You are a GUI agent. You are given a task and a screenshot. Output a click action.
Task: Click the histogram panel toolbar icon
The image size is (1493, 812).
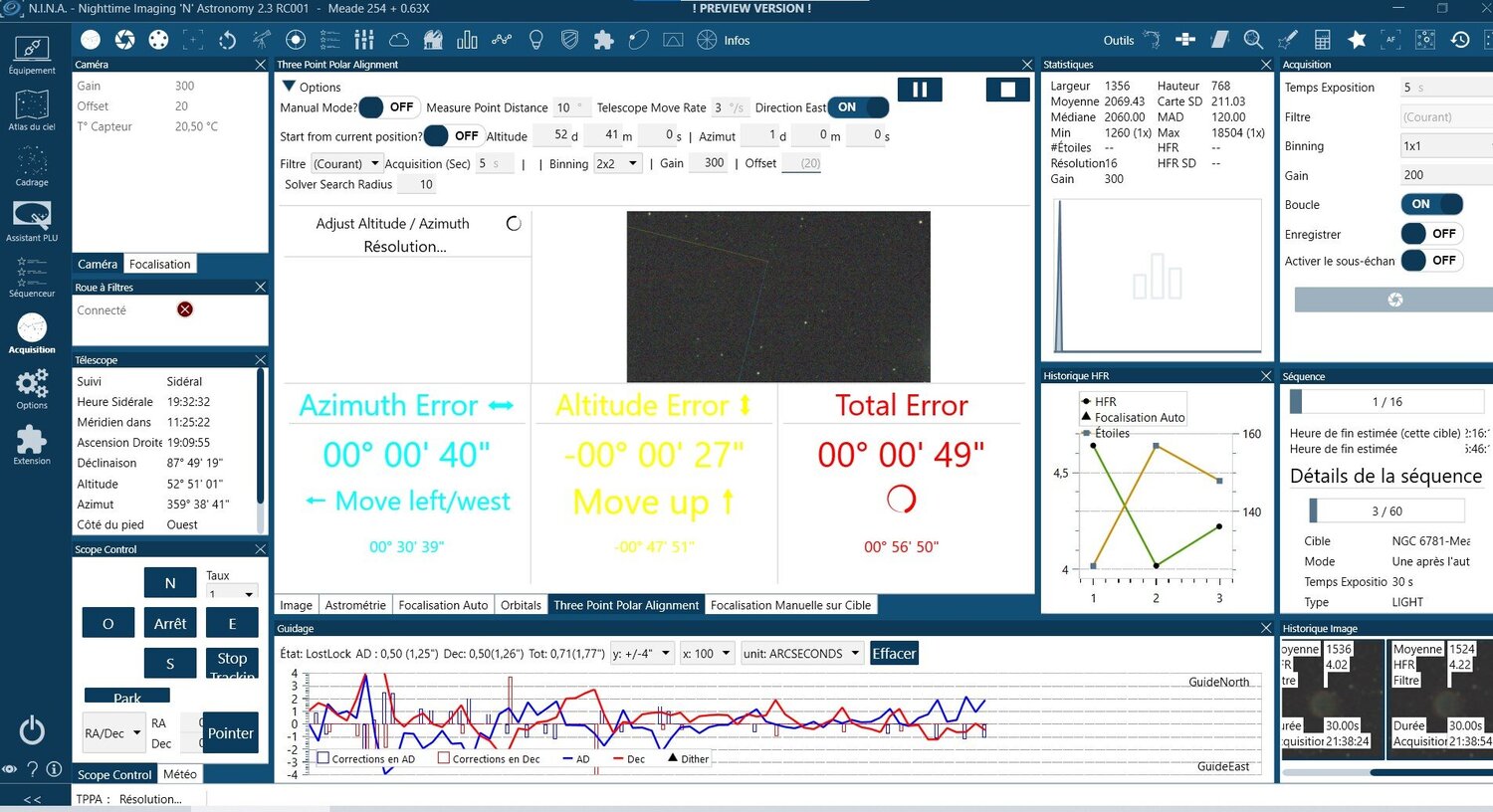pos(467,40)
